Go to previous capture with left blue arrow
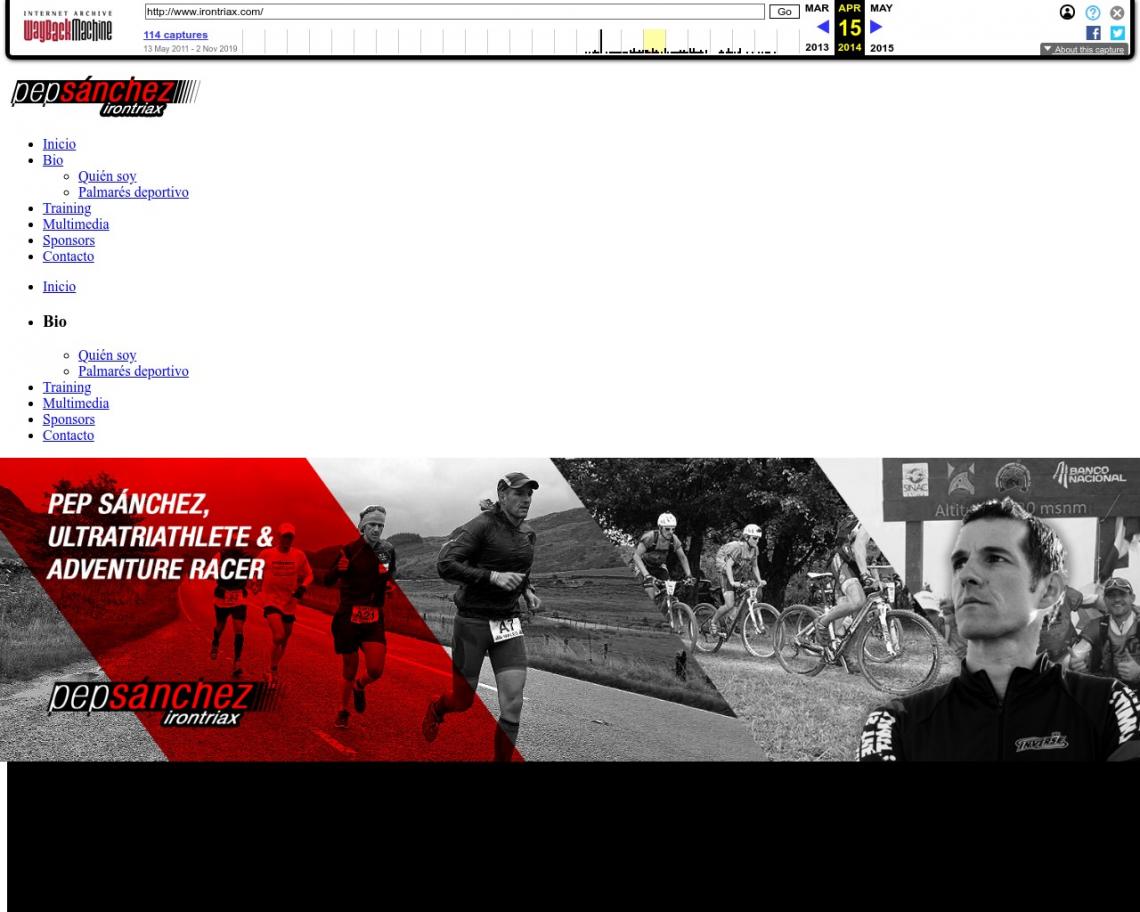 pyautogui.click(x=823, y=27)
